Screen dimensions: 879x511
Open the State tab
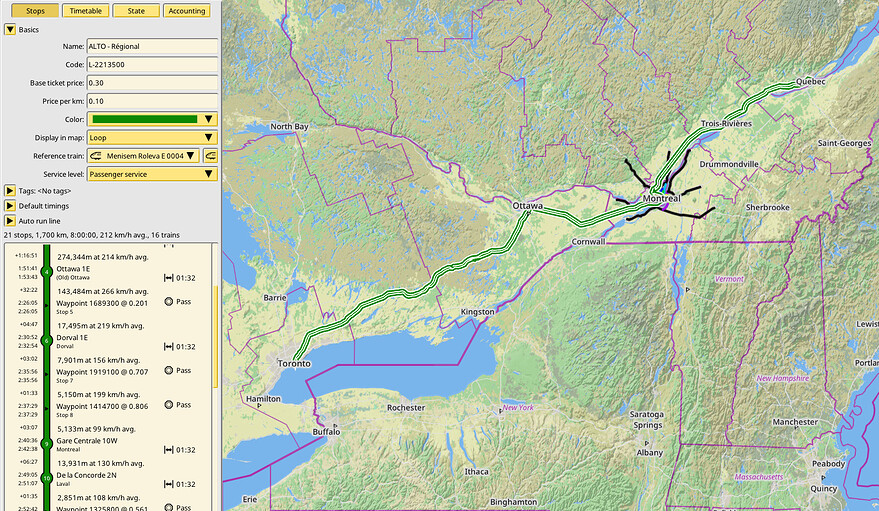(136, 11)
